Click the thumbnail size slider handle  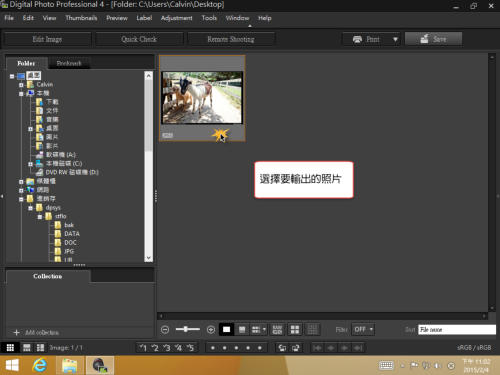coord(186,329)
